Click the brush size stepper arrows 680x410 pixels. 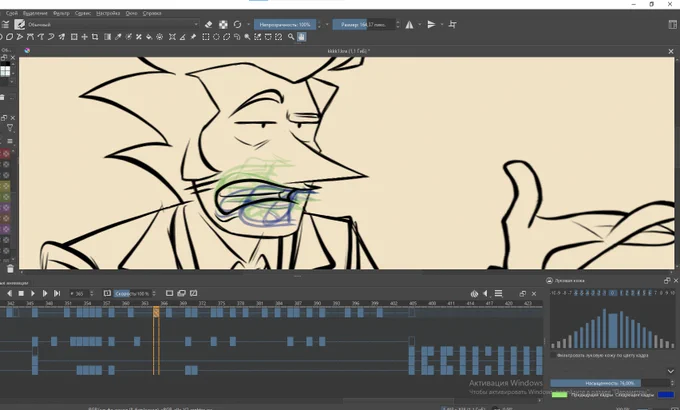coord(398,24)
